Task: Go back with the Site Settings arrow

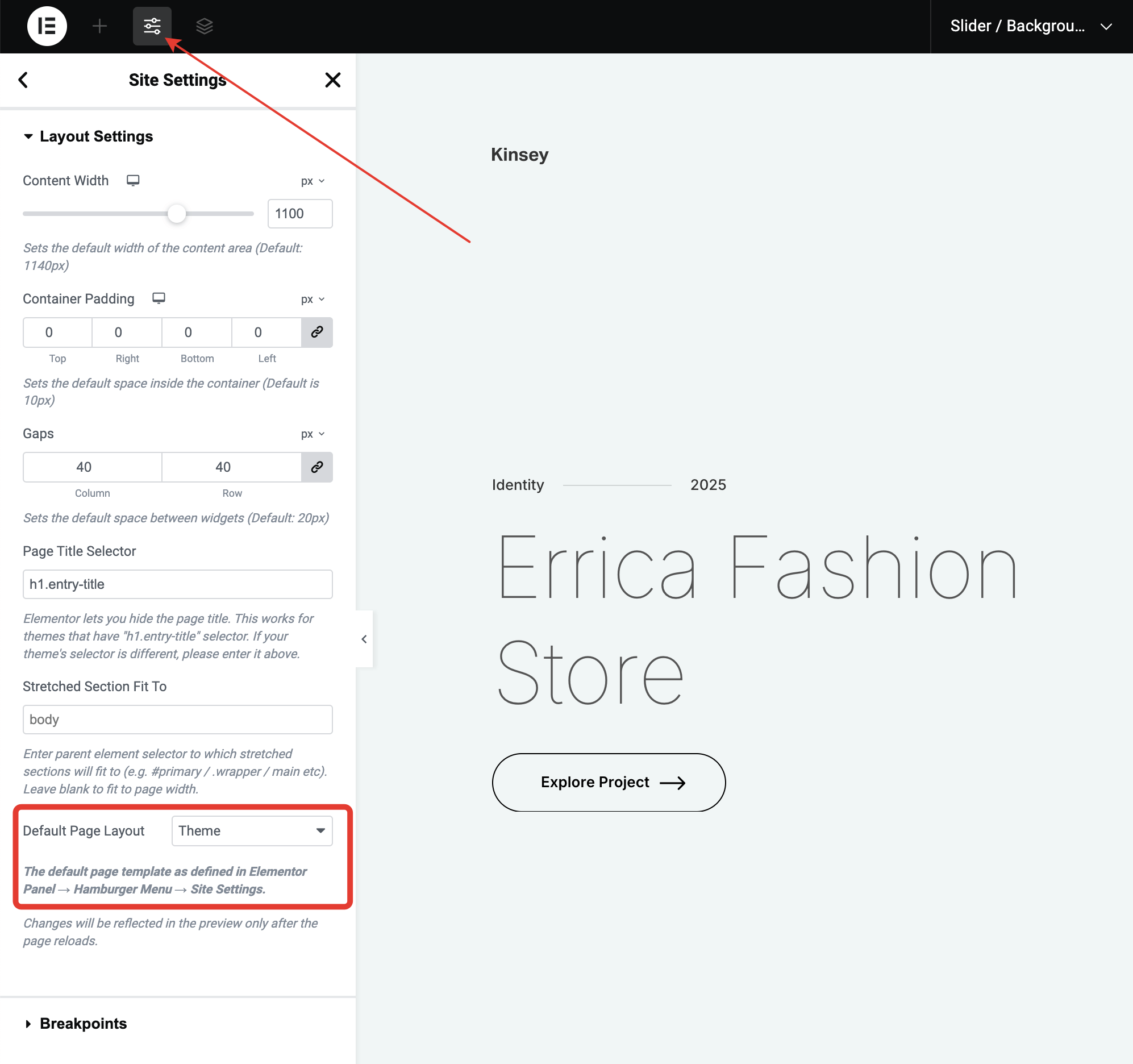Action: pyautogui.click(x=23, y=80)
